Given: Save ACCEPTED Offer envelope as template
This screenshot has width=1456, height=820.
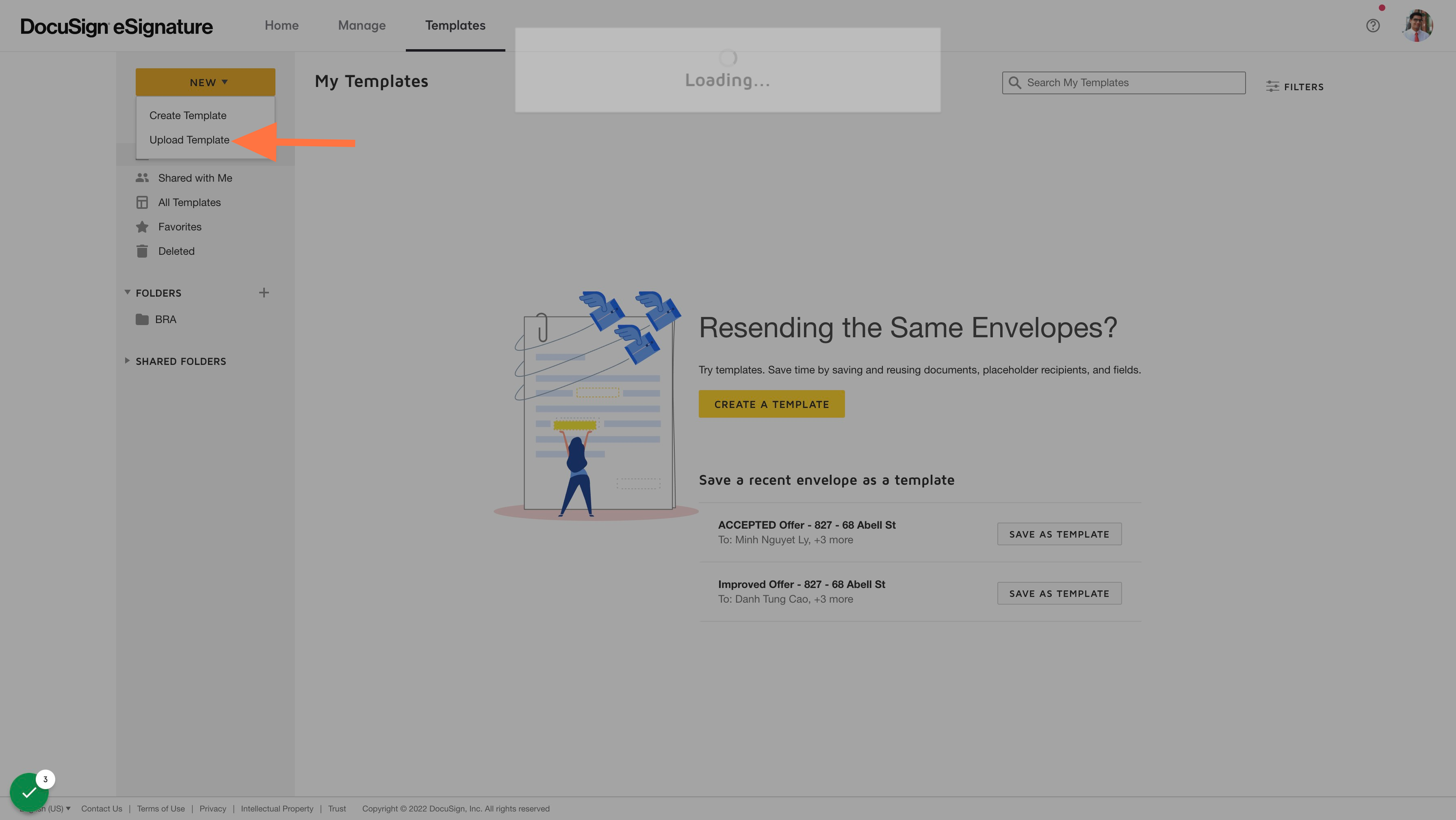Looking at the screenshot, I should [x=1059, y=534].
